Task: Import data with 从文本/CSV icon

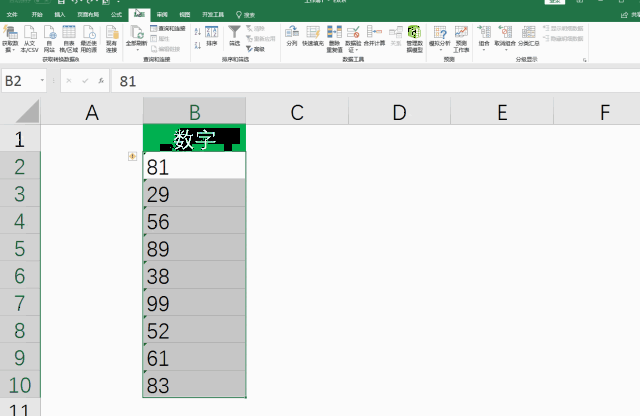Action: [x=29, y=33]
